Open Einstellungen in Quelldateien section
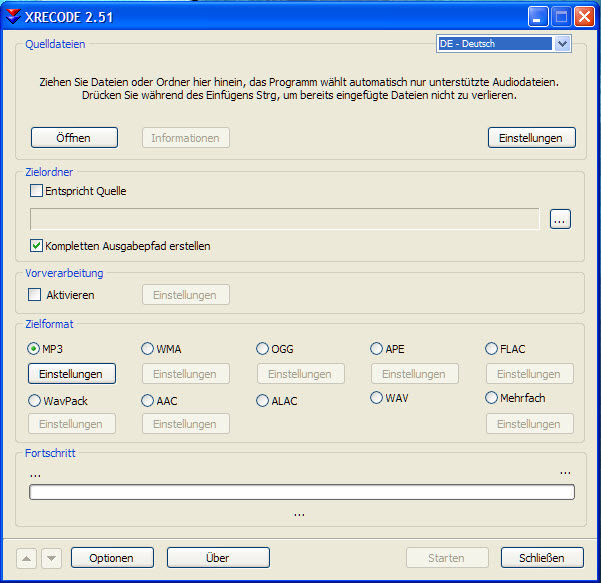Image resolution: width=601 pixels, height=583 pixels. click(532, 138)
